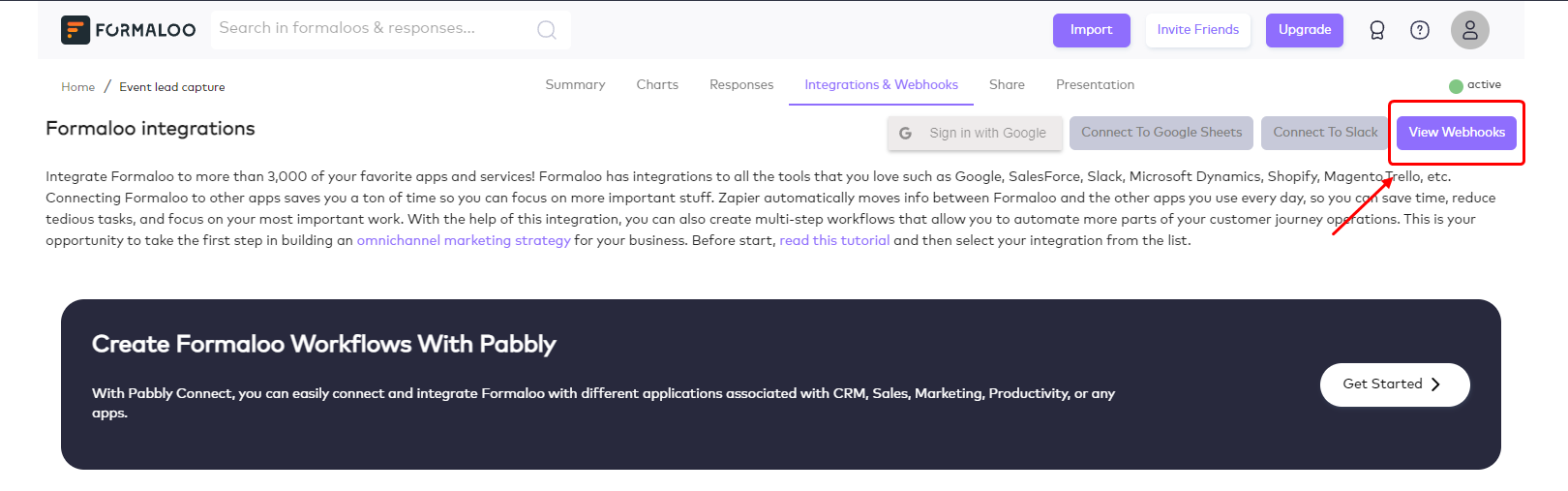Open the read this tutorial link
The width and height of the screenshot is (1568, 491).
coord(834,240)
